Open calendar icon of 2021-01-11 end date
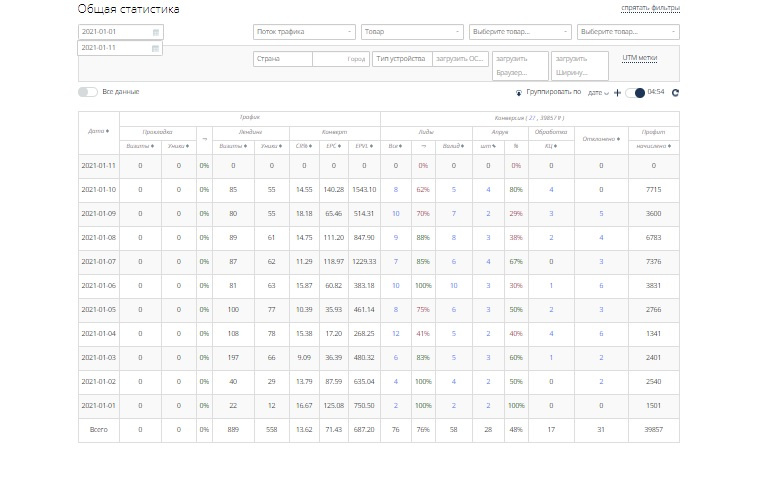The width and height of the screenshot is (781, 481). 155,48
